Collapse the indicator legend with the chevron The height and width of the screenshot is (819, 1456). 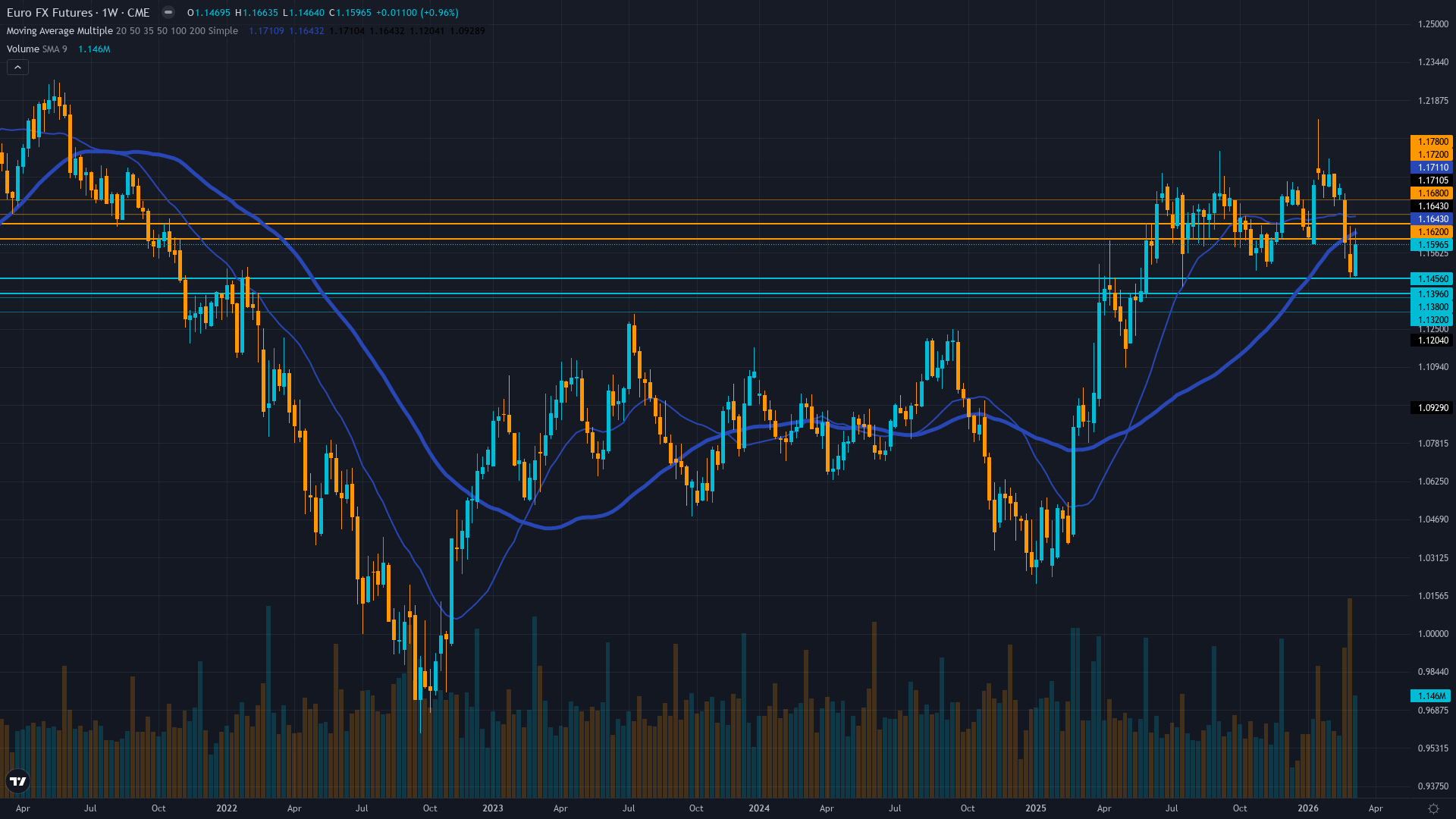coord(18,67)
